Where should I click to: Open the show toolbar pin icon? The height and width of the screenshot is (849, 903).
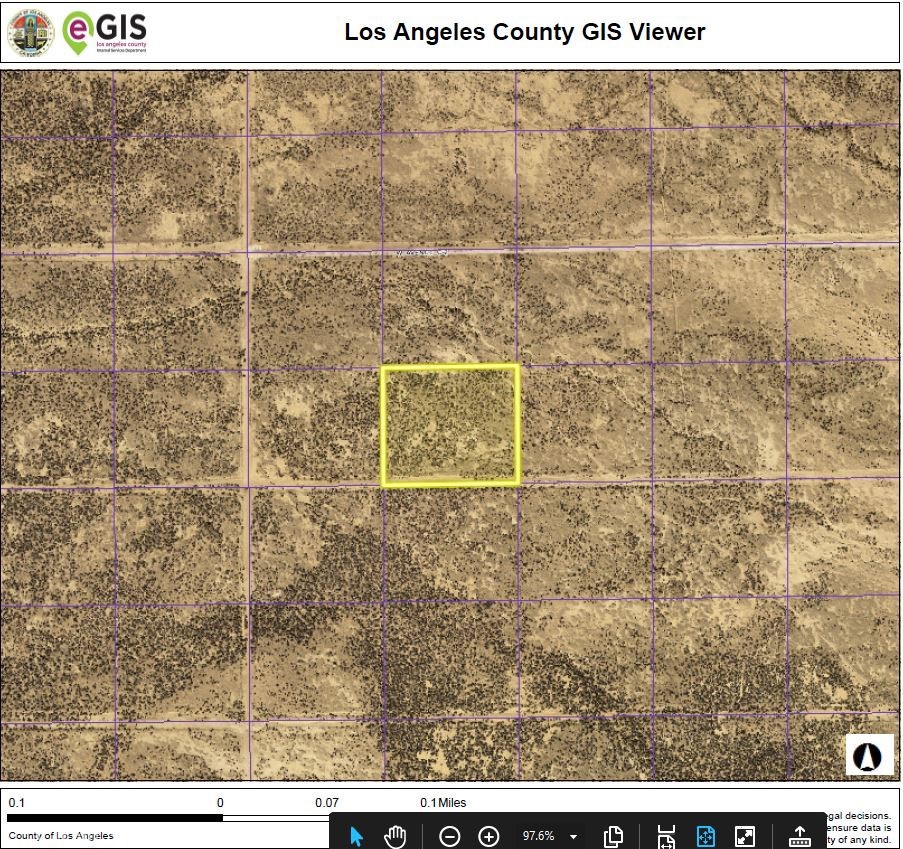(x=799, y=836)
